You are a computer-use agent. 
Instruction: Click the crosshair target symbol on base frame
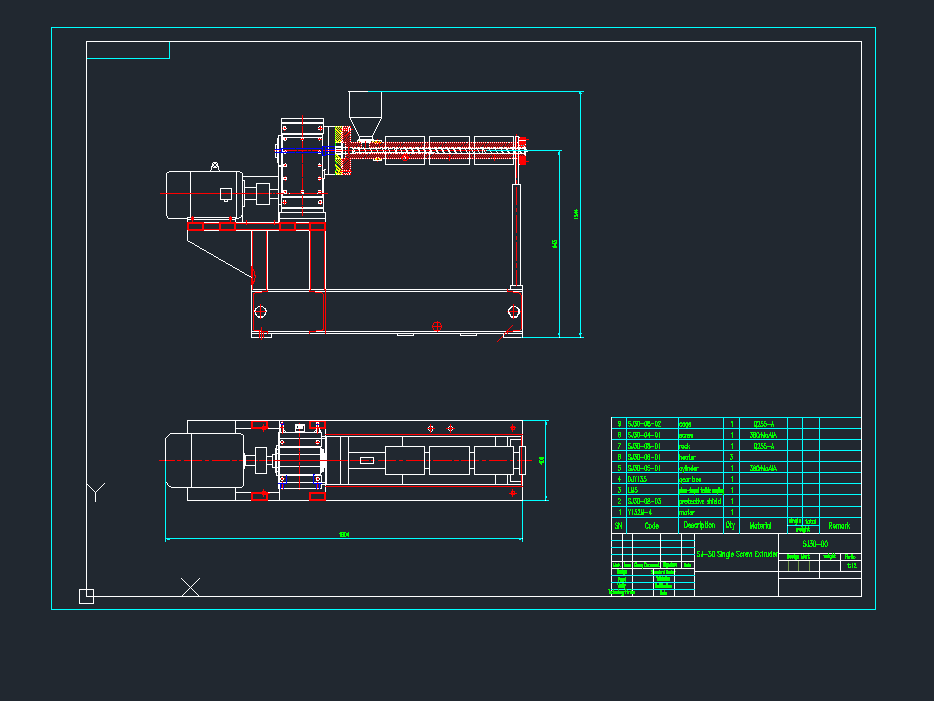pyautogui.click(x=436, y=325)
